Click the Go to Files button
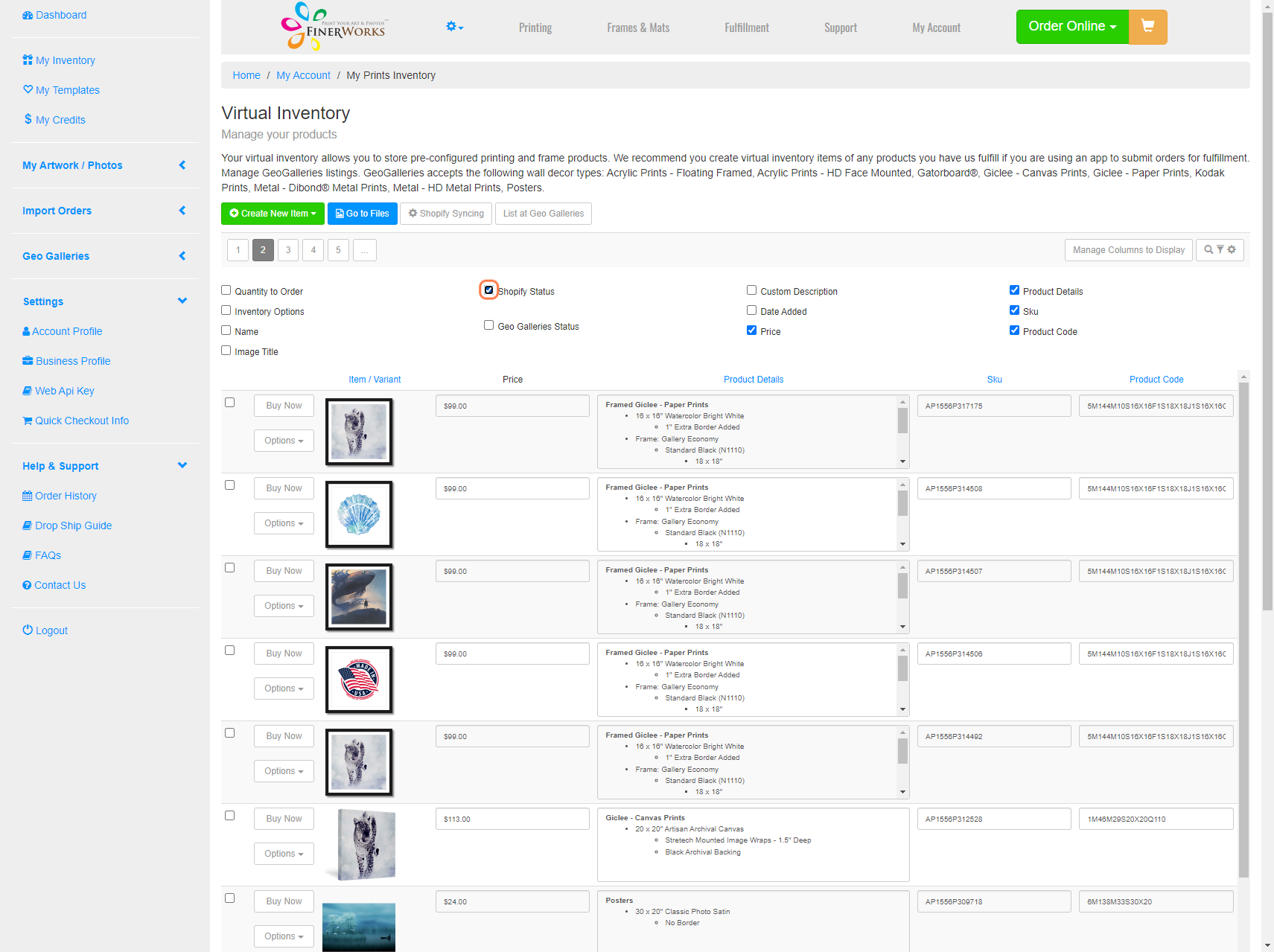1274x952 pixels. (363, 214)
